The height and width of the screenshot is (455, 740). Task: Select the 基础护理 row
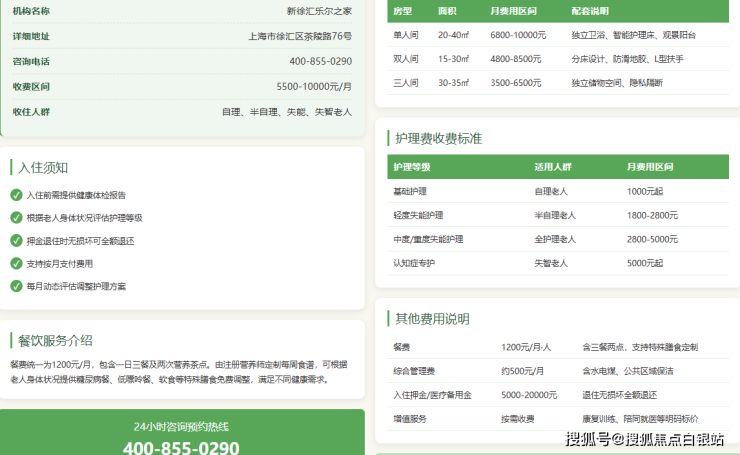558,191
